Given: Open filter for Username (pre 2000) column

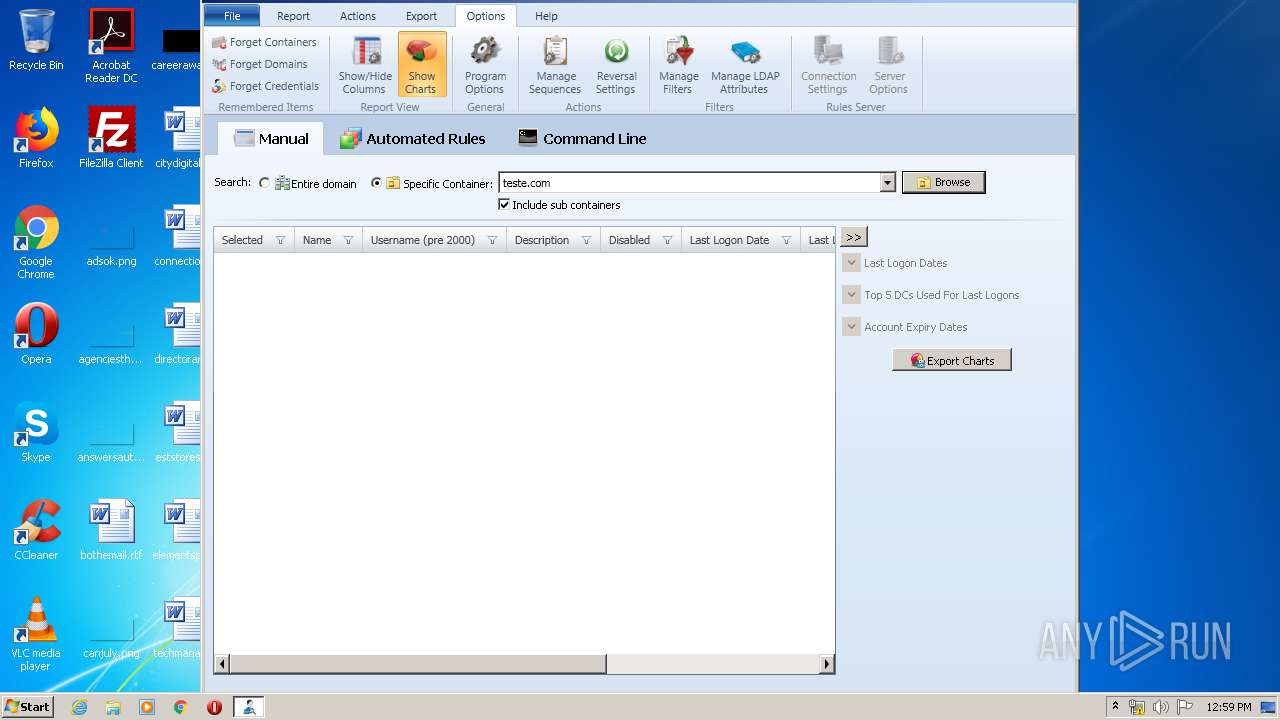Looking at the screenshot, I should (x=492, y=240).
